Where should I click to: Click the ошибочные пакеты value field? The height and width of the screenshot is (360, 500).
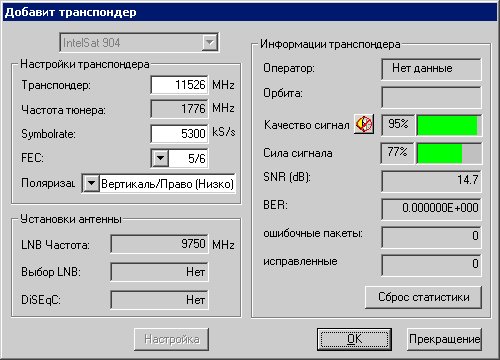click(431, 237)
